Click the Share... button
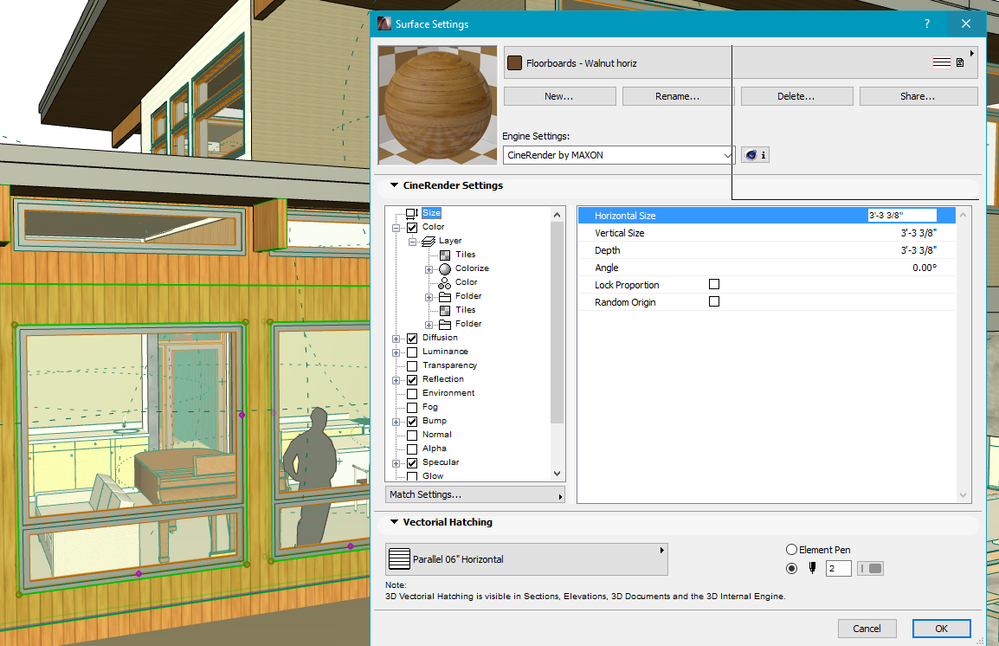The height and width of the screenshot is (646, 999). [x=918, y=96]
